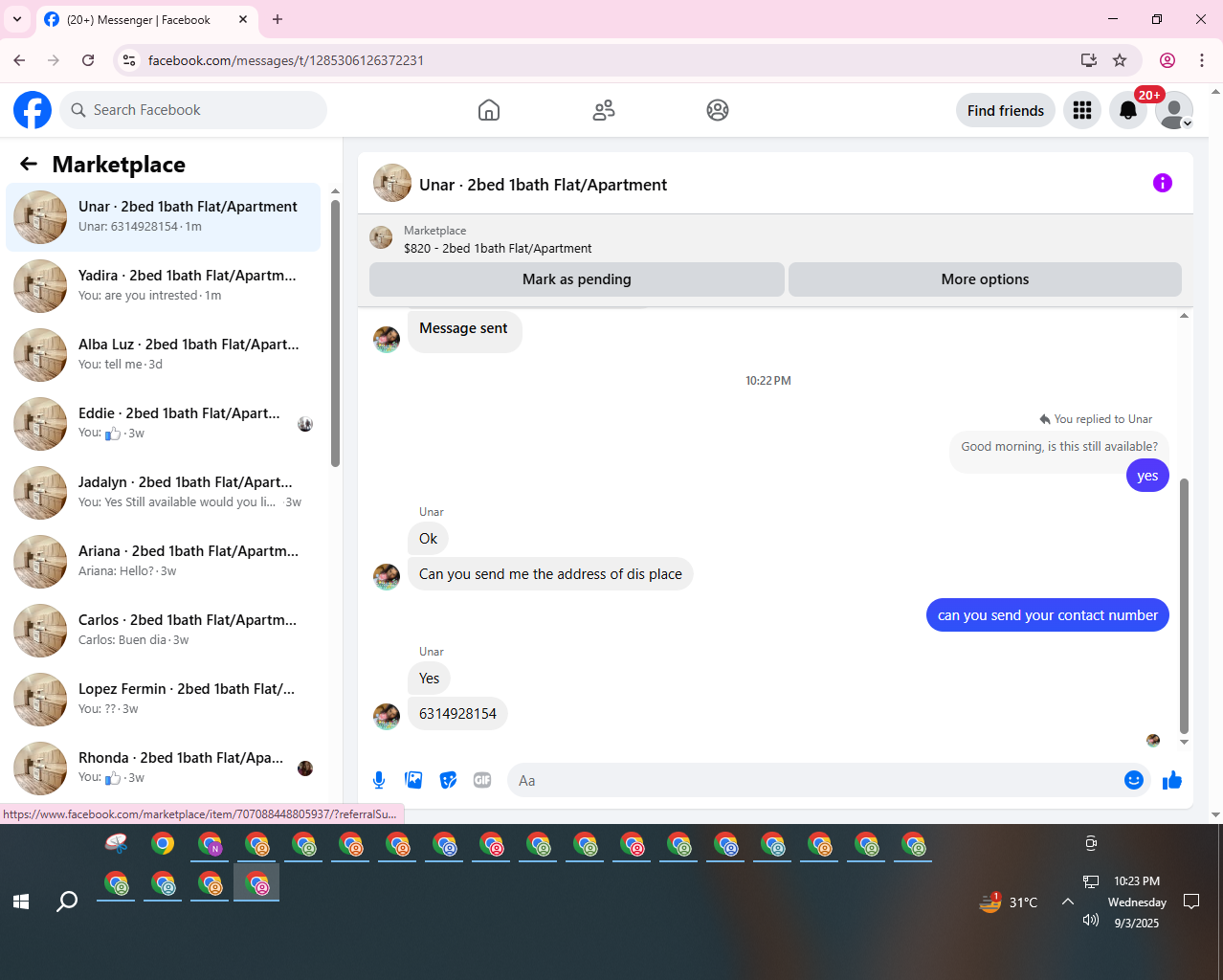Open the Windows Start menu
This screenshot has width=1223, height=980.
pyautogui.click(x=21, y=902)
